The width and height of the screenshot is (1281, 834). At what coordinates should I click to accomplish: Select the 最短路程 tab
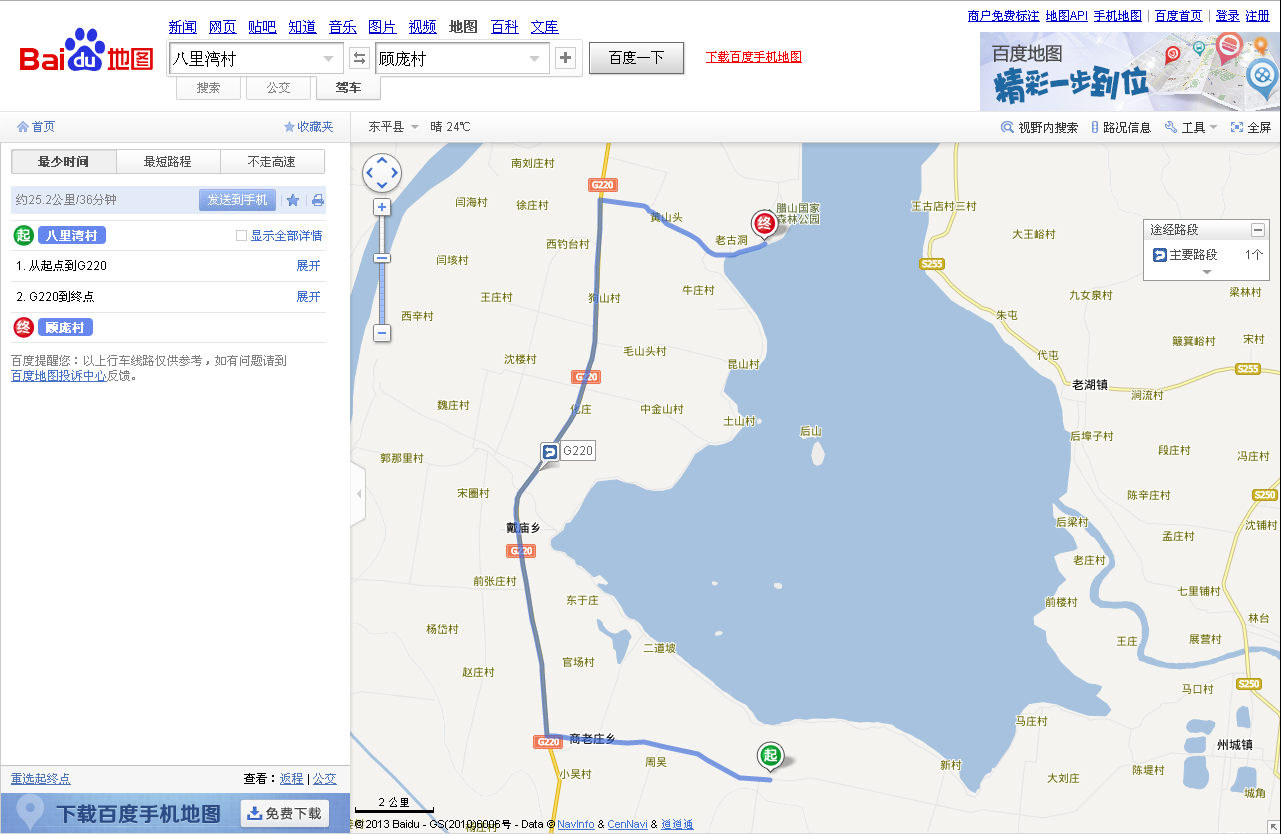tap(168, 162)
